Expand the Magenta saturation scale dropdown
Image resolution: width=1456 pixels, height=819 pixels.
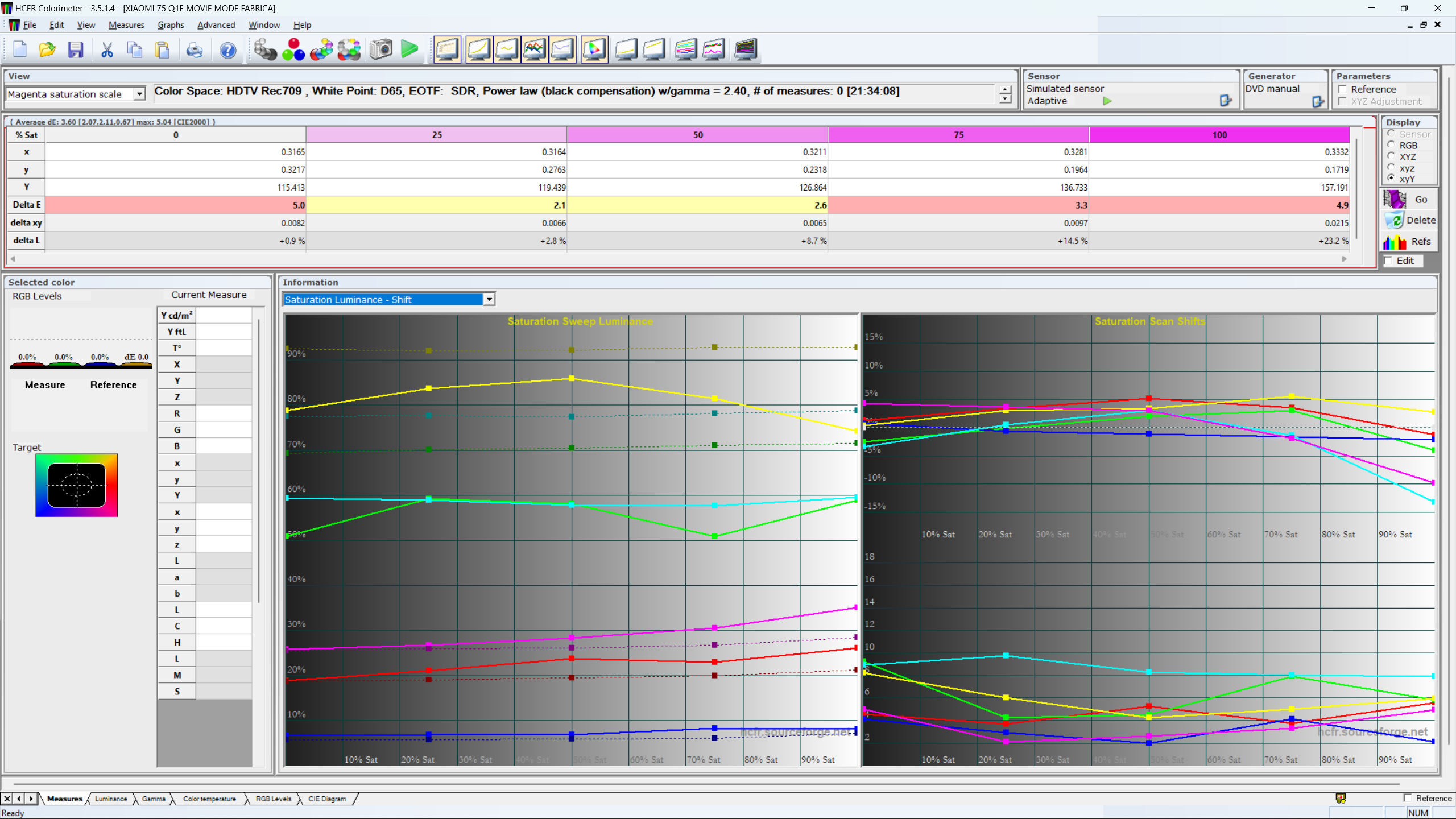(139, 94)
